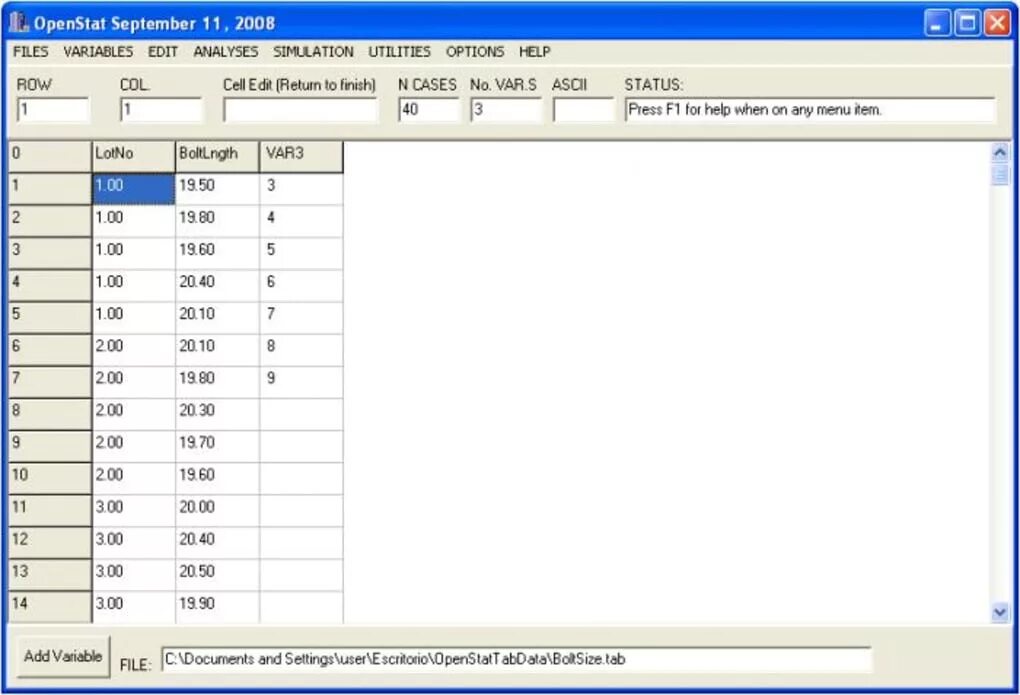This screenshot has height=695, width=1020.
Task: Open the UTILITIES menu
Action: tap(399, 51)
